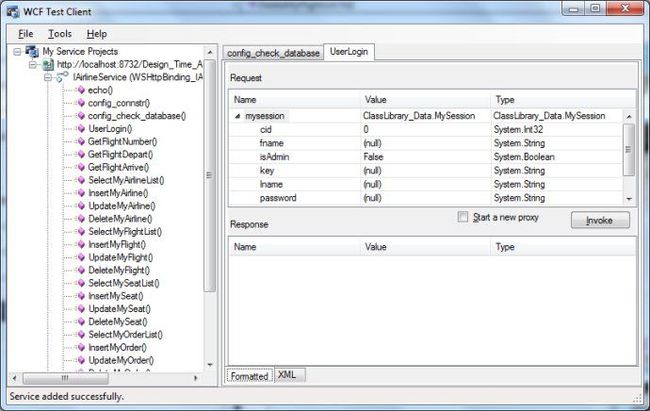This screenshot has width=650, height=411.
Task: Open the Tools menu
Action: (x=60, y=34)
